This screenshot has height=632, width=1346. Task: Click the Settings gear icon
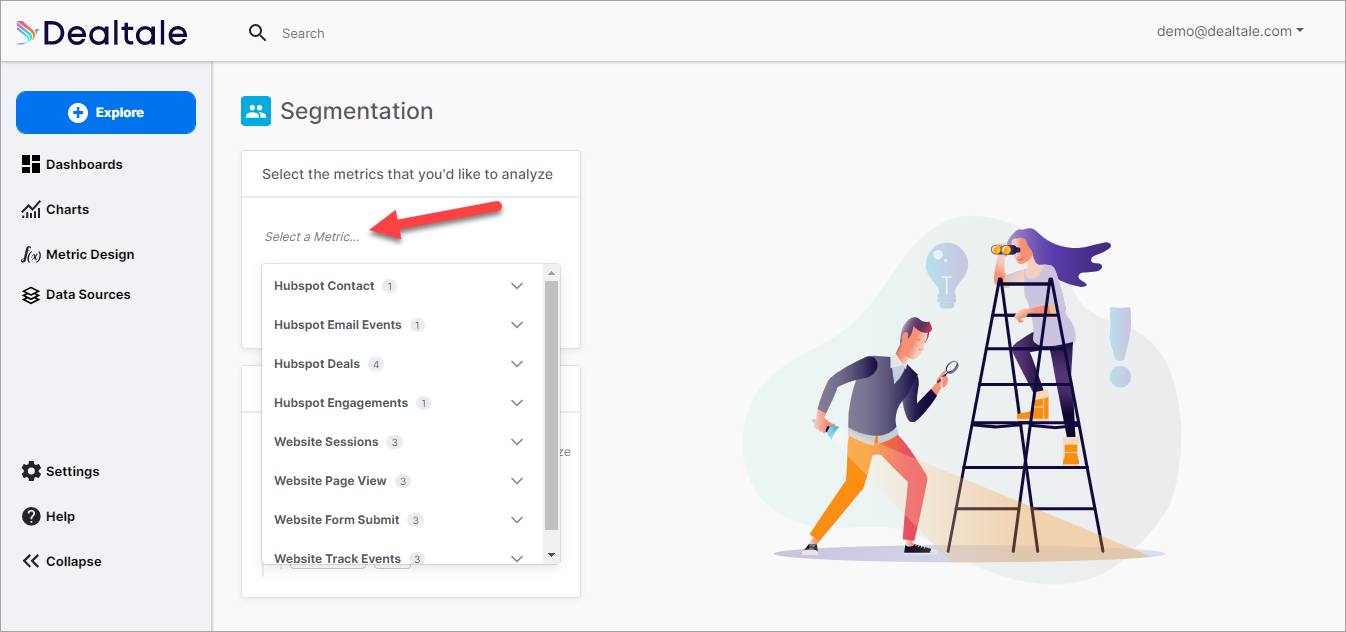coord(31,471)
